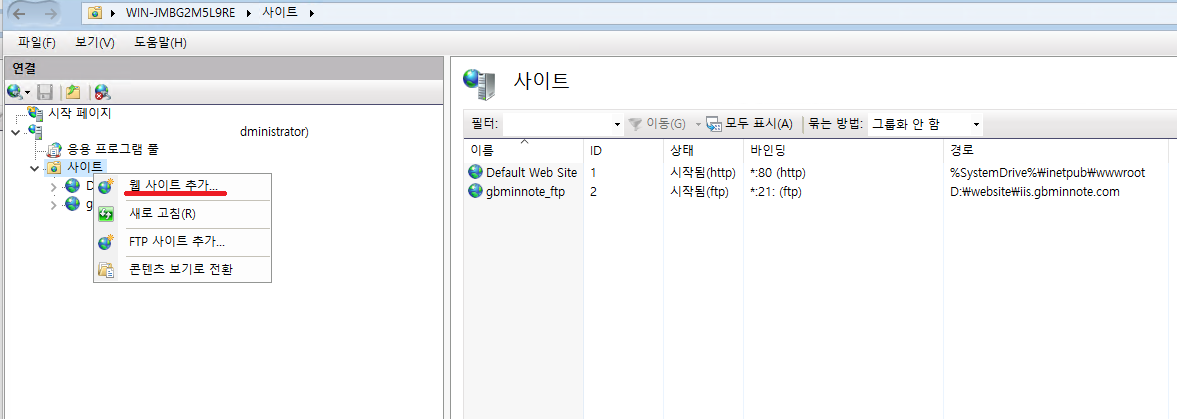
Task: Sort by the 이름 column header
Action: (524, 150)
